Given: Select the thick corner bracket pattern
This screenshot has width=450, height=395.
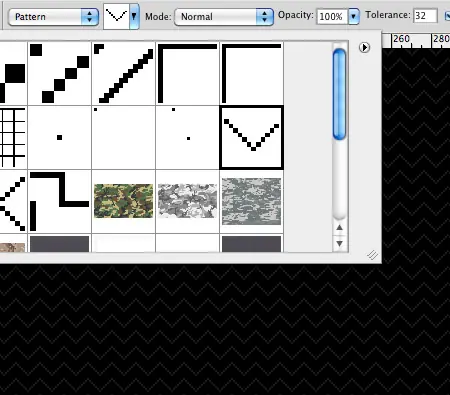Looking at the screenshot, I should pos(188,73).
